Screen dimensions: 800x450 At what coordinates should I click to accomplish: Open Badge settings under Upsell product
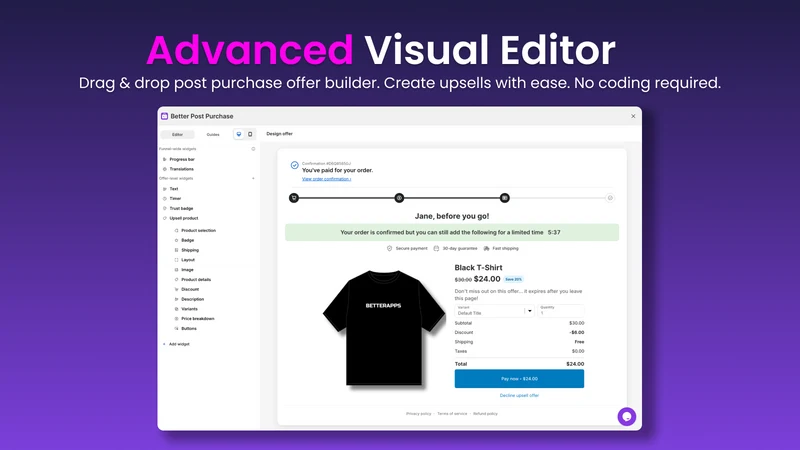point(188,240)
